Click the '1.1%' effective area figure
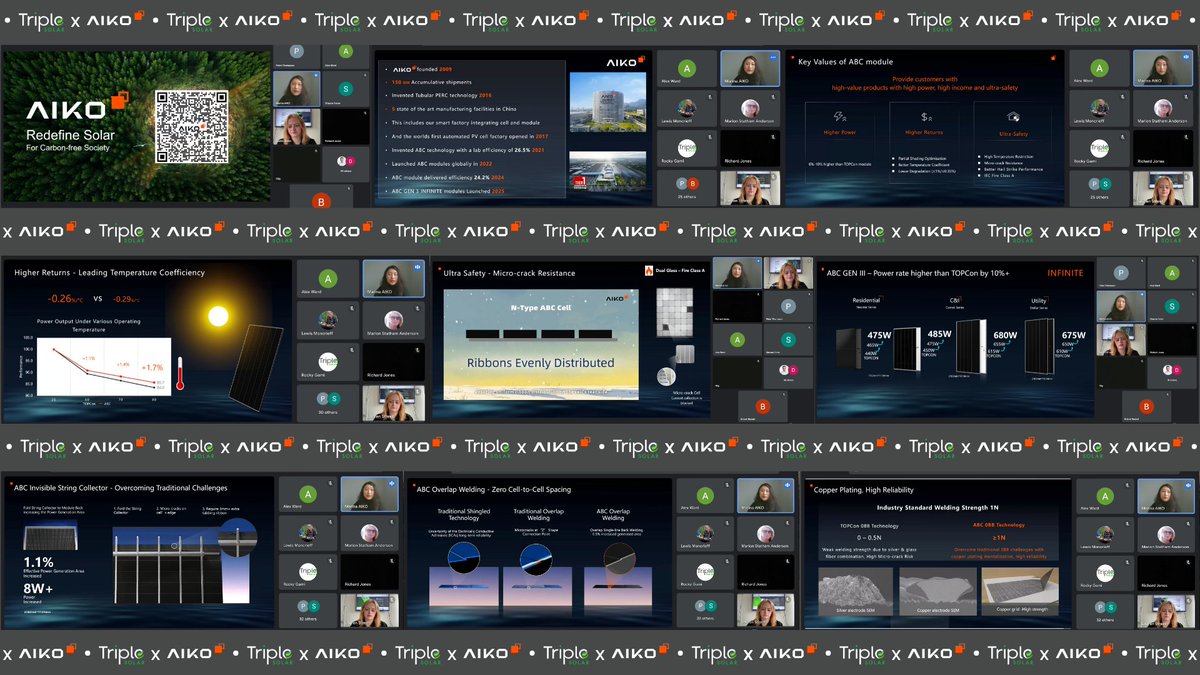Screen dimensions: 1200x675 coord(37,561)
